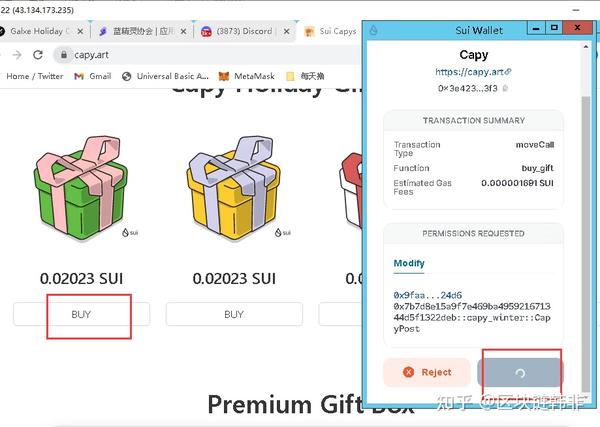Close the Galxe Holiday tab
Image resolution: width=600 pixels, height=427 pixels.
tap(80, 31)
